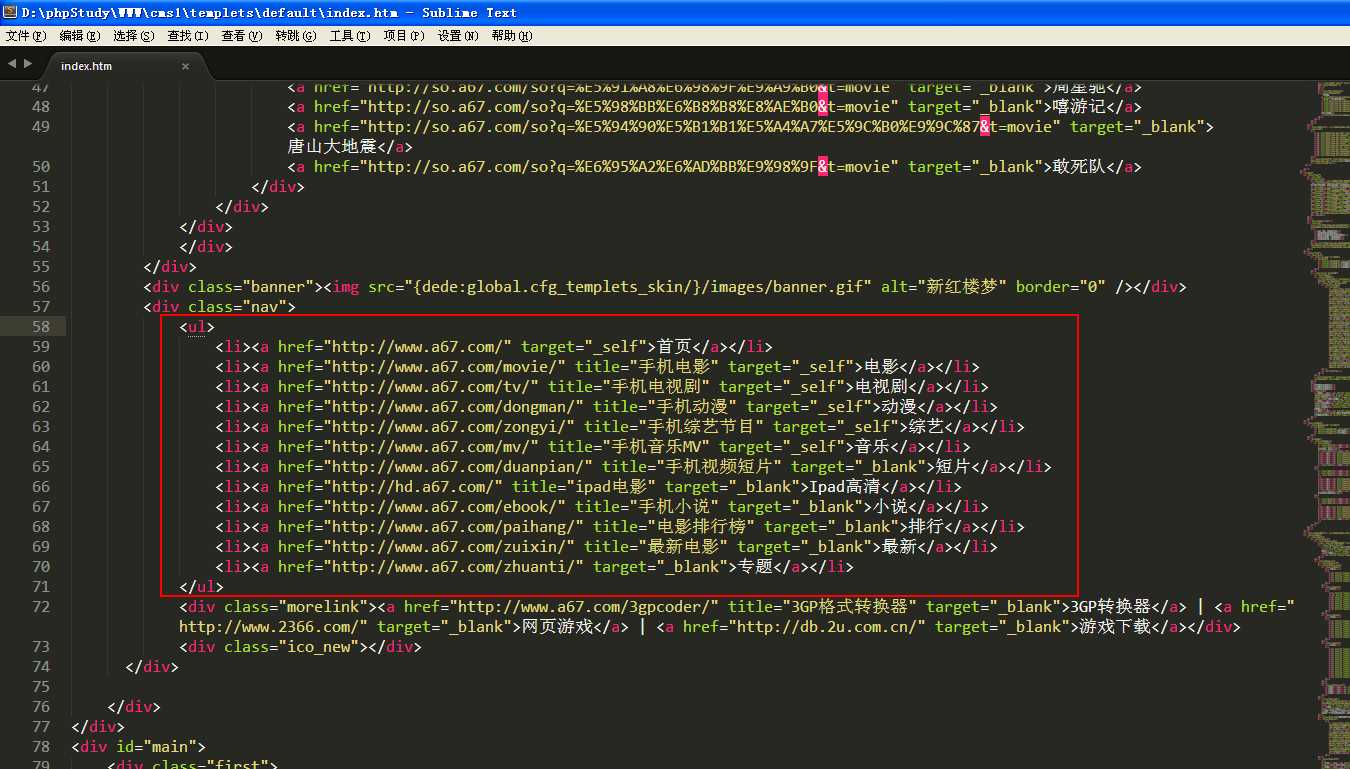1350x769 pixels.
Task: Close the index.htm tab
Action: click(185, 66)
